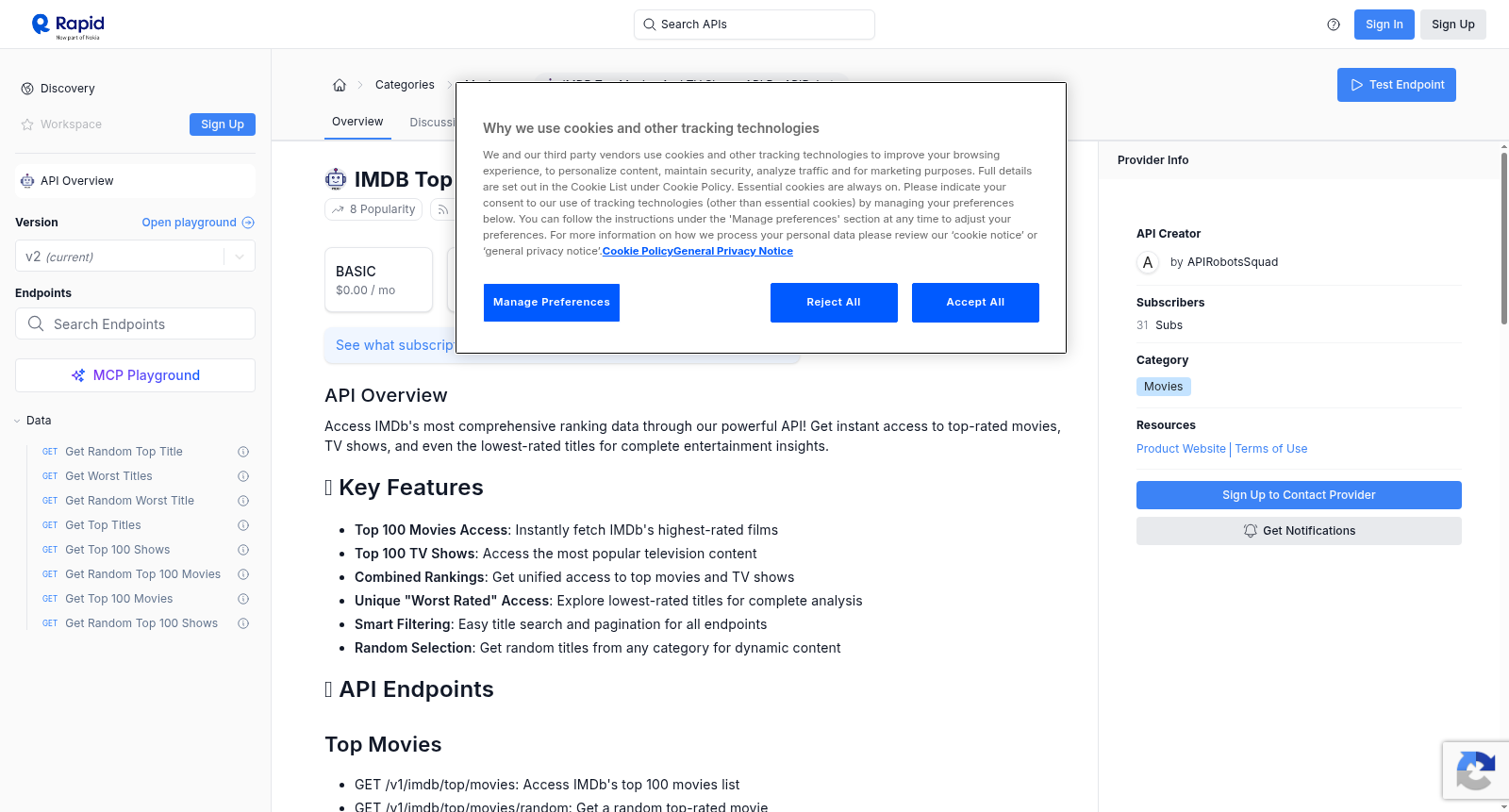Open info icon for Get Random Top 100 Movies
1509x812 pixels.
point(243,574)
